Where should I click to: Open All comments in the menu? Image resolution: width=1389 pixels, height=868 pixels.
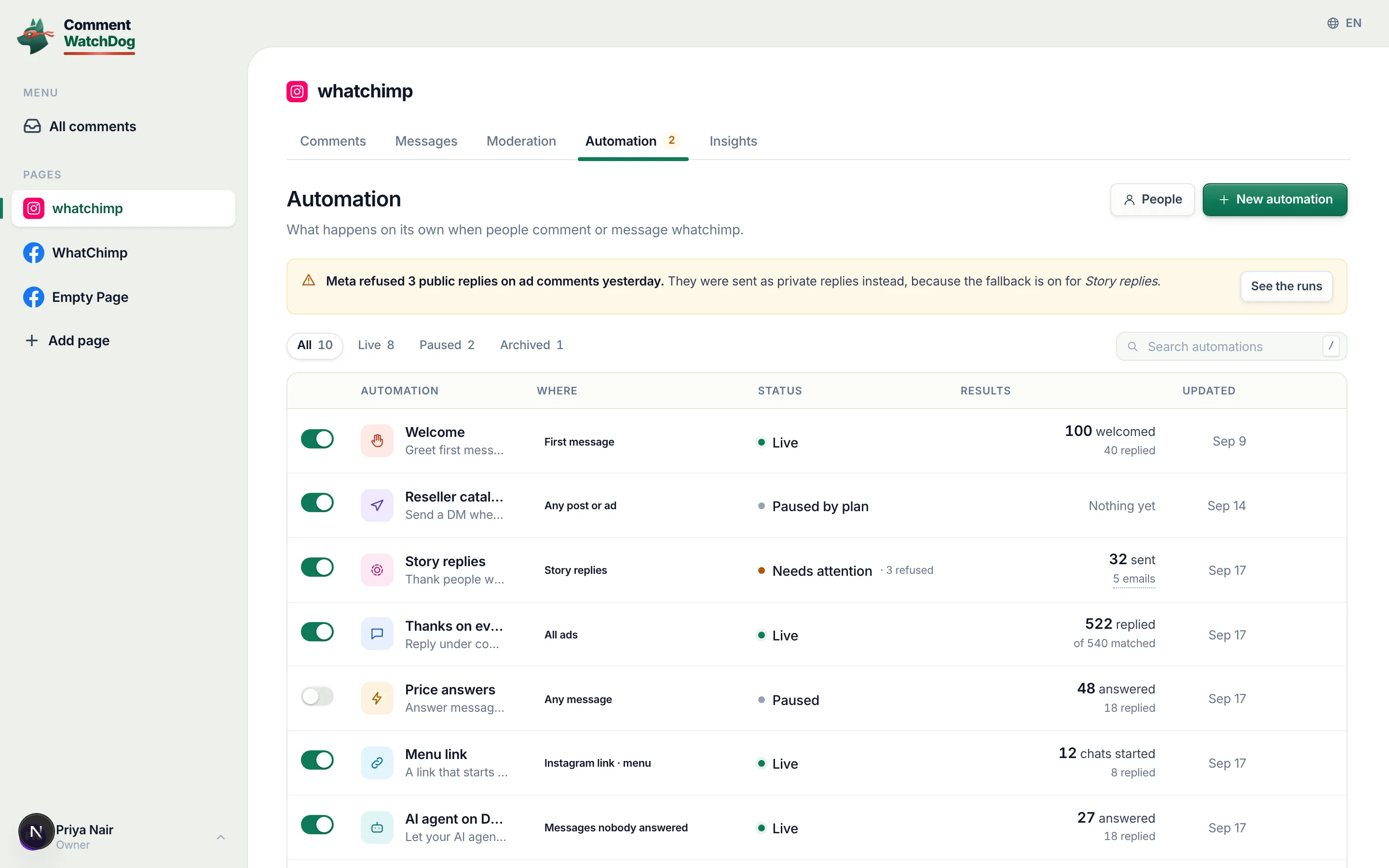coord(123,126)
